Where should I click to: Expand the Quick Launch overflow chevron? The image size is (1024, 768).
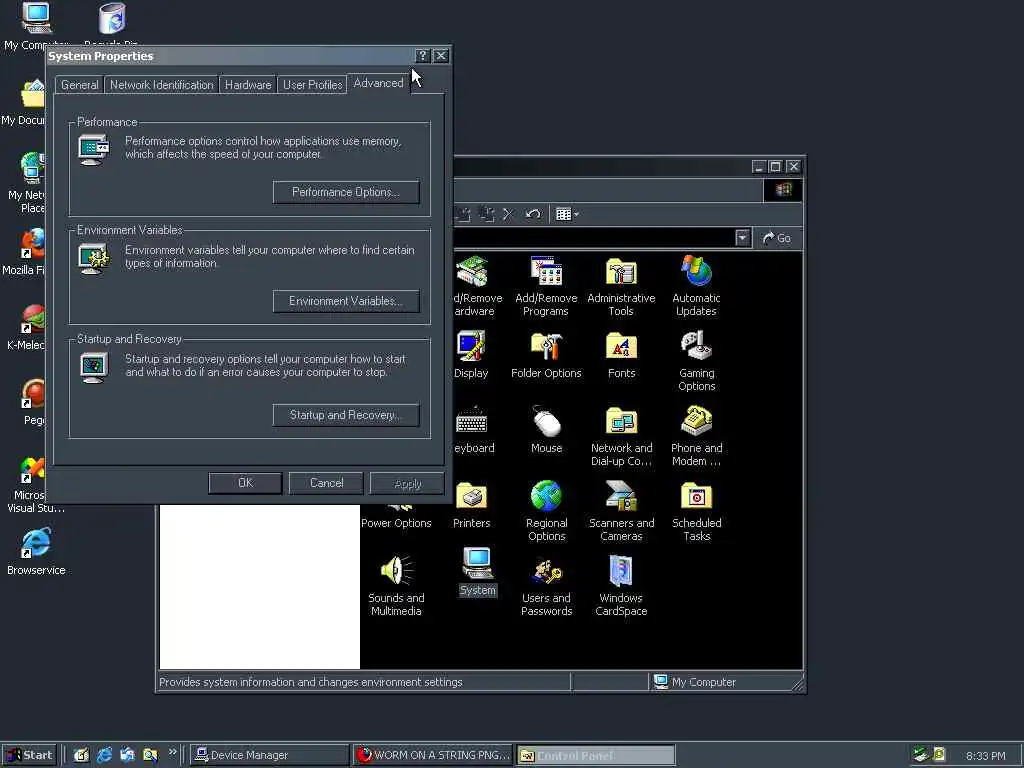pyautogui.click(x=172, y=752)
